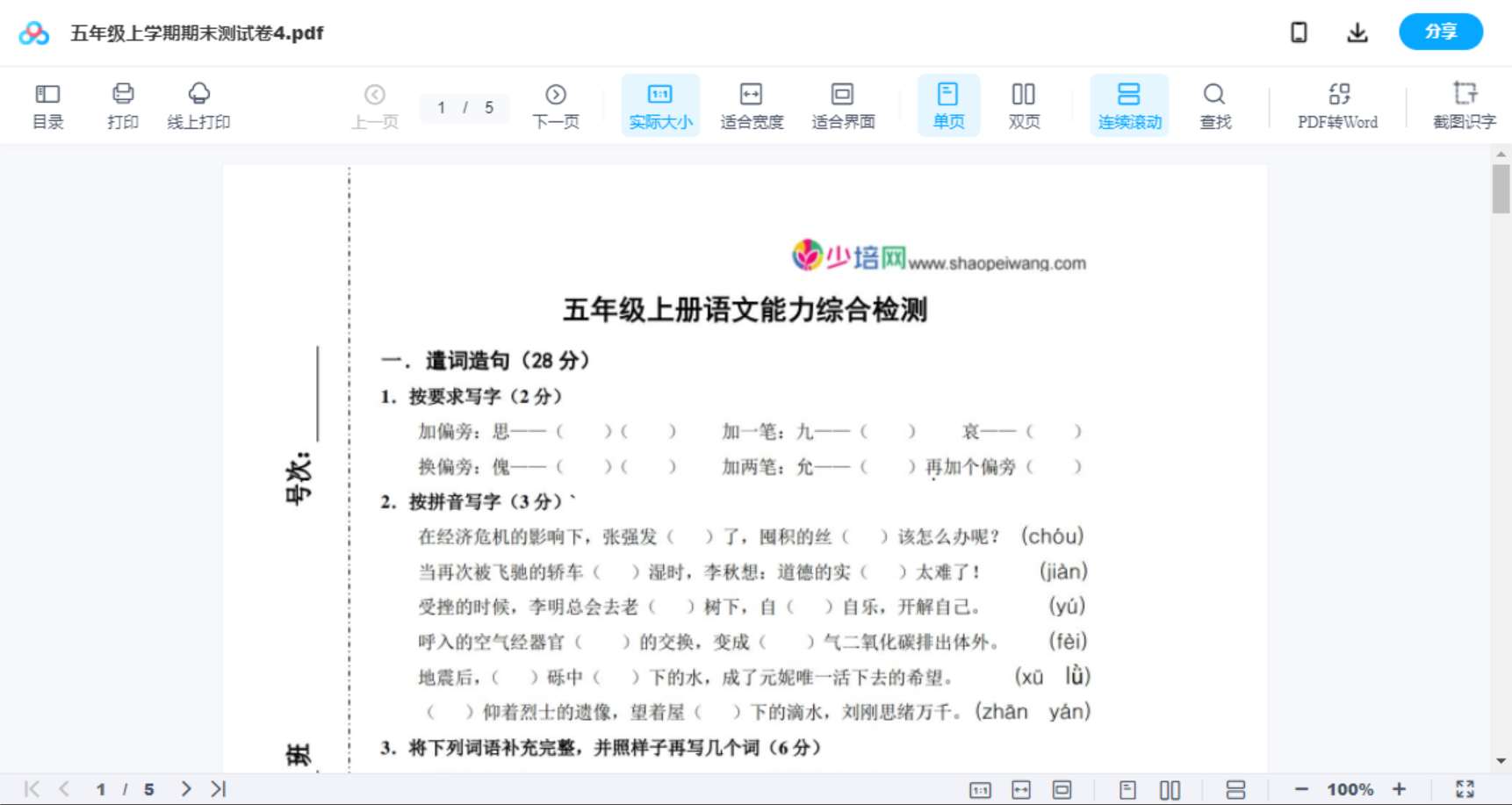Toggle 实际大小 actual size mode
The width and height of the screenshot is (1512, 805).
coord(660,104)
